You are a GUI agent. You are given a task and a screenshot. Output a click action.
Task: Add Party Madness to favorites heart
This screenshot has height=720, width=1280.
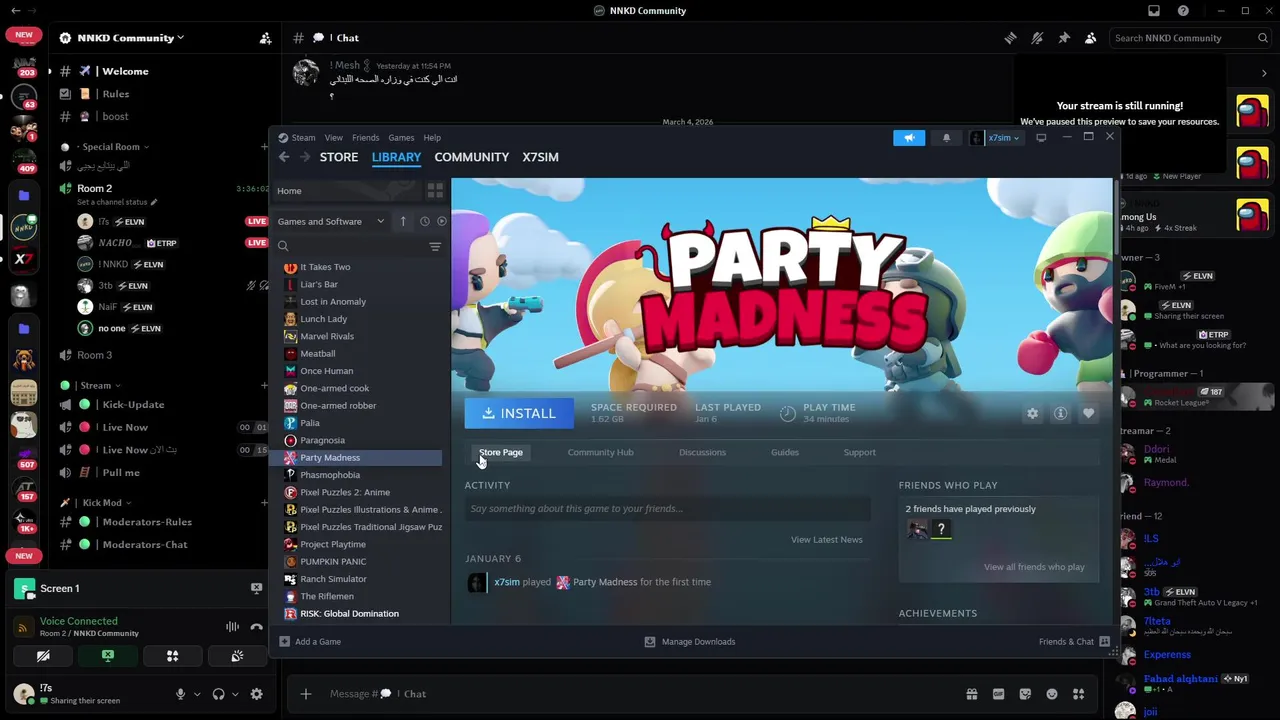point(1088,413)
